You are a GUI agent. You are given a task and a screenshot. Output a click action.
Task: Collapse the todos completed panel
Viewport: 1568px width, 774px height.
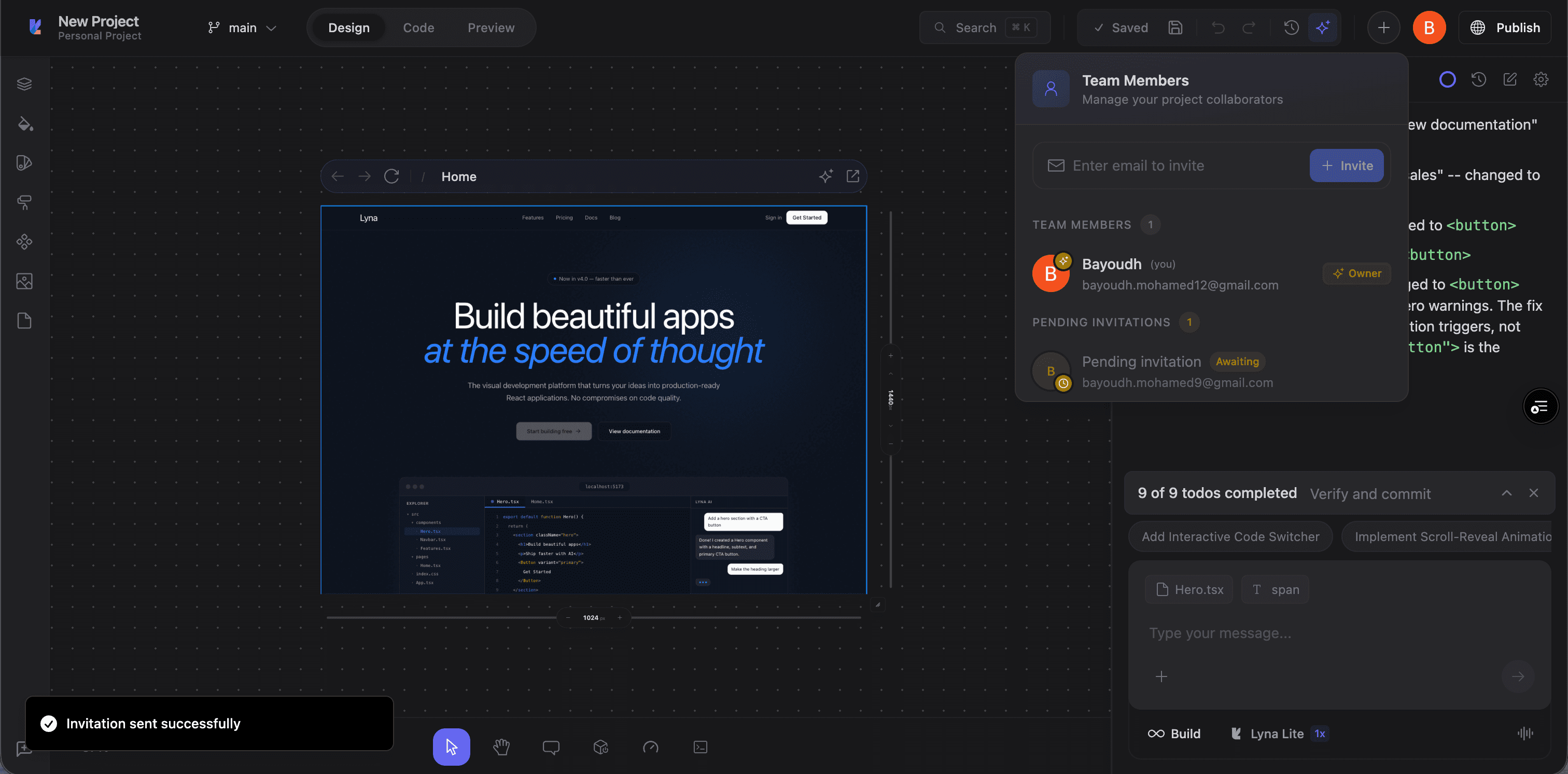[x=1506, y=493]
